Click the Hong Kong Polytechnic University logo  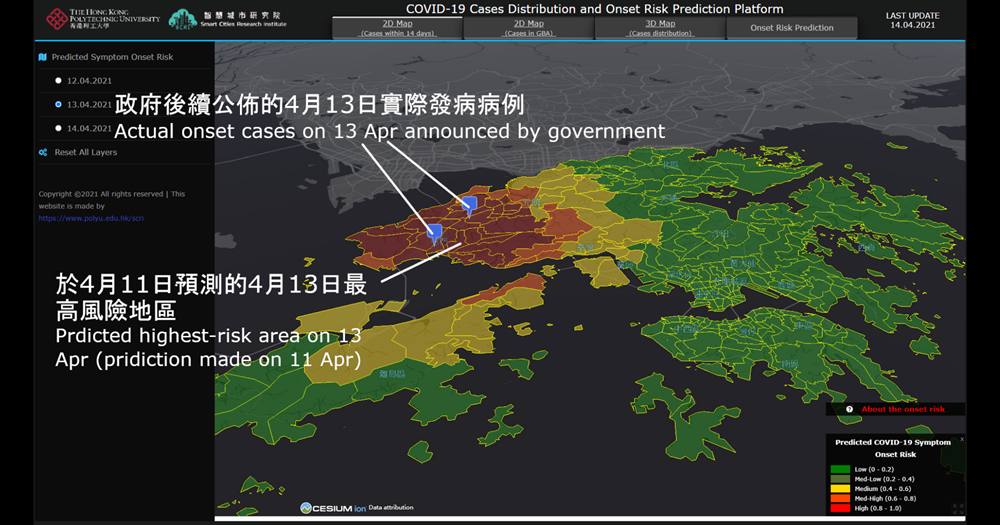click(102, 19)
